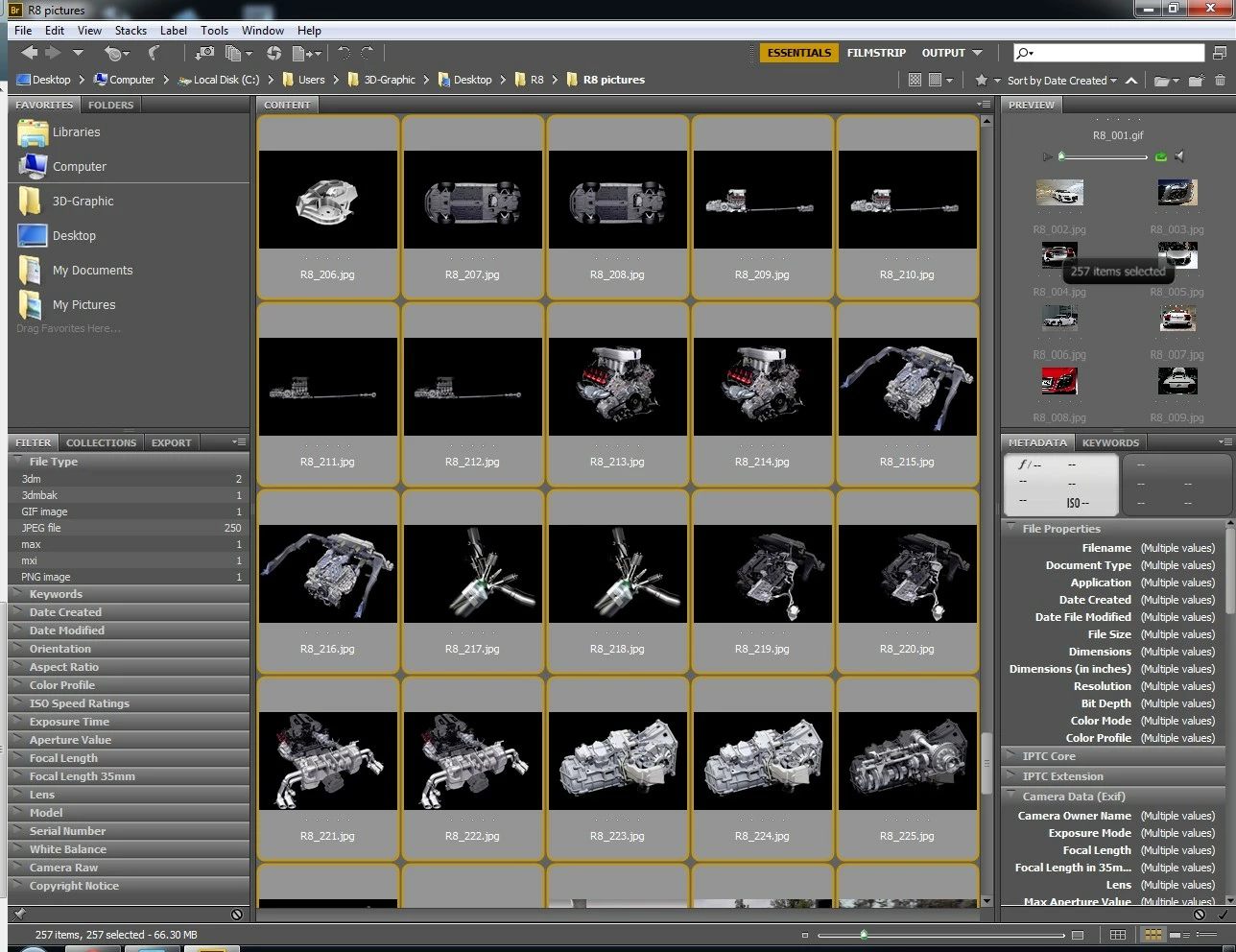Click larger thumbnail size icon

[1078, 935]
